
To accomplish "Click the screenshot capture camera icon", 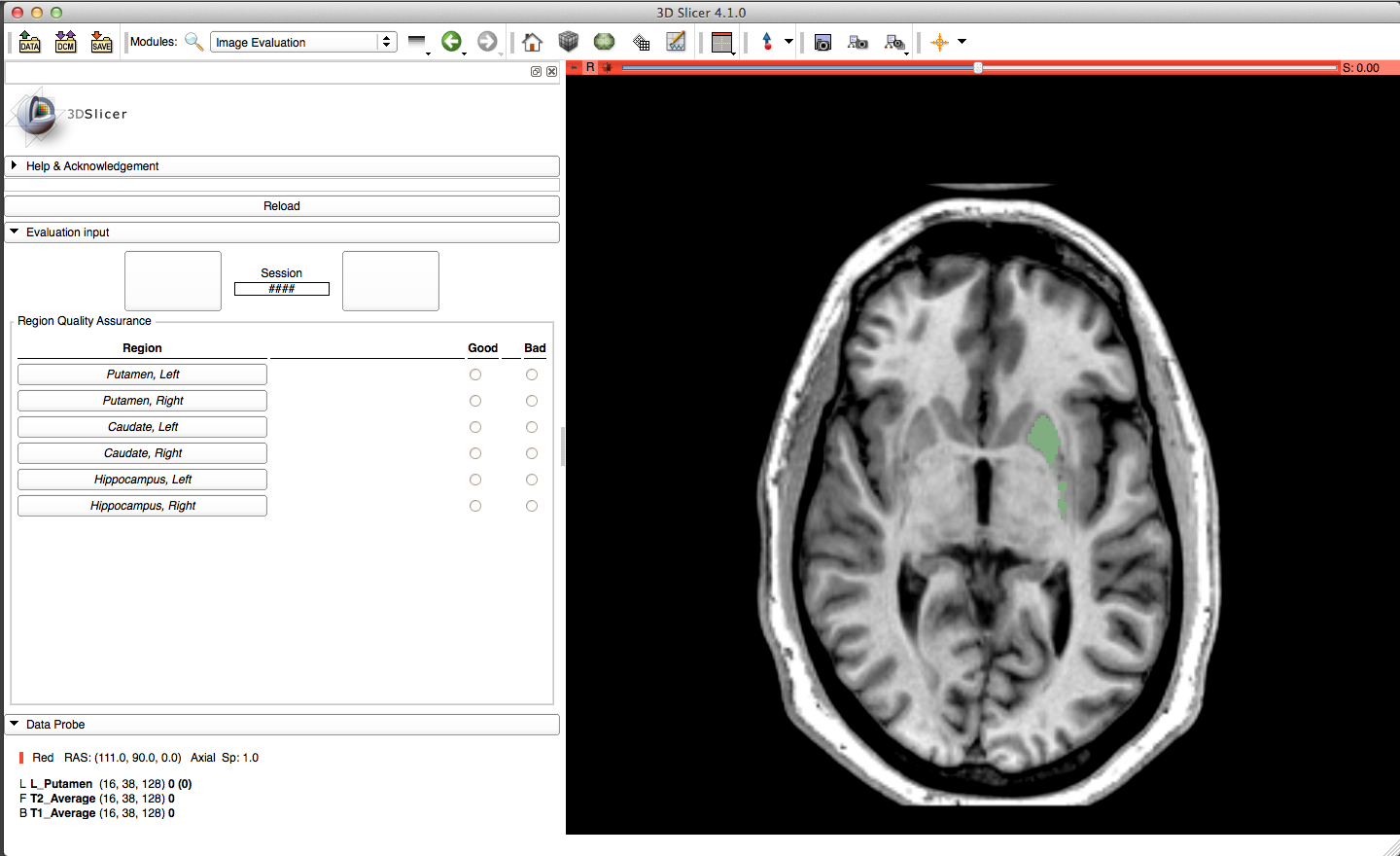I will tap(822, 42).
